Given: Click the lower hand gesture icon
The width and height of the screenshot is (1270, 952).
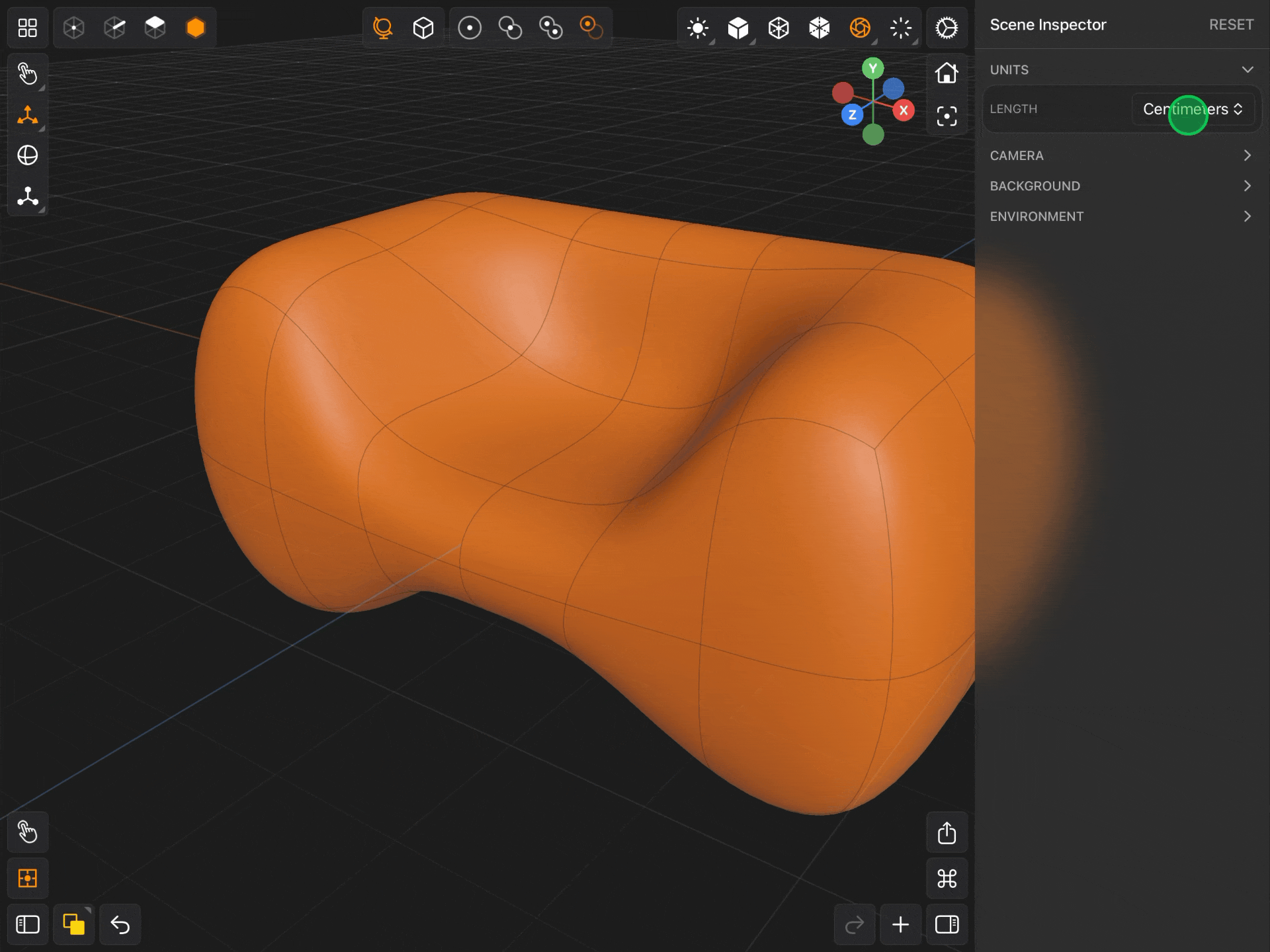Looking at the screenshot, I should [27, 832].
